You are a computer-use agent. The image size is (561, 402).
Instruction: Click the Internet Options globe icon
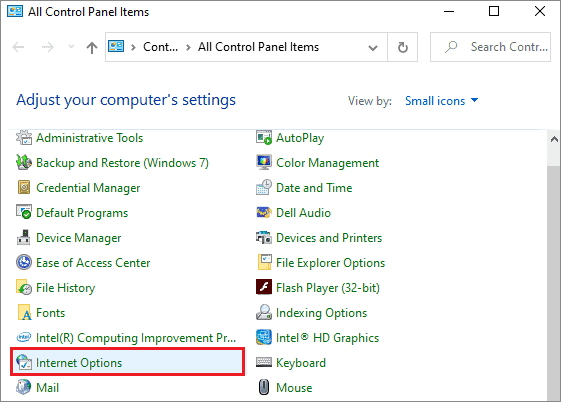tap(24, 362)
